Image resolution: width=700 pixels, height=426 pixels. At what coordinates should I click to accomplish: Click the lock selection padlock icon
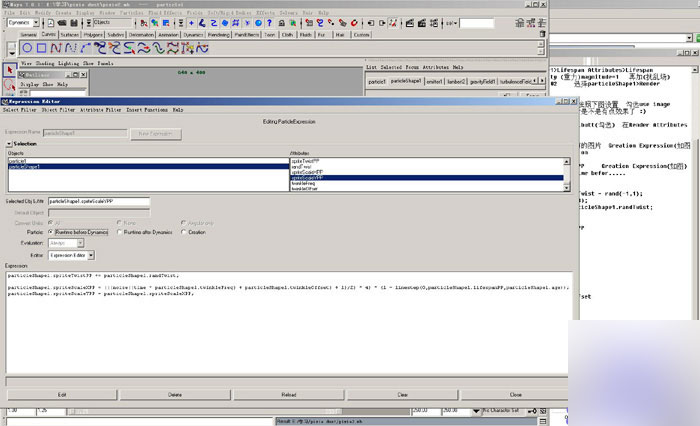(x=282, y=23)
